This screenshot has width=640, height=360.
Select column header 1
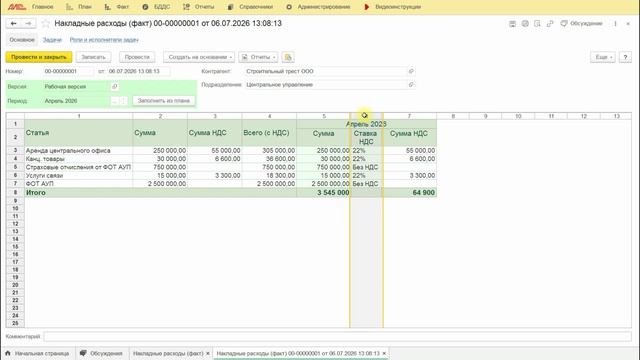click(x=78, y=116)
